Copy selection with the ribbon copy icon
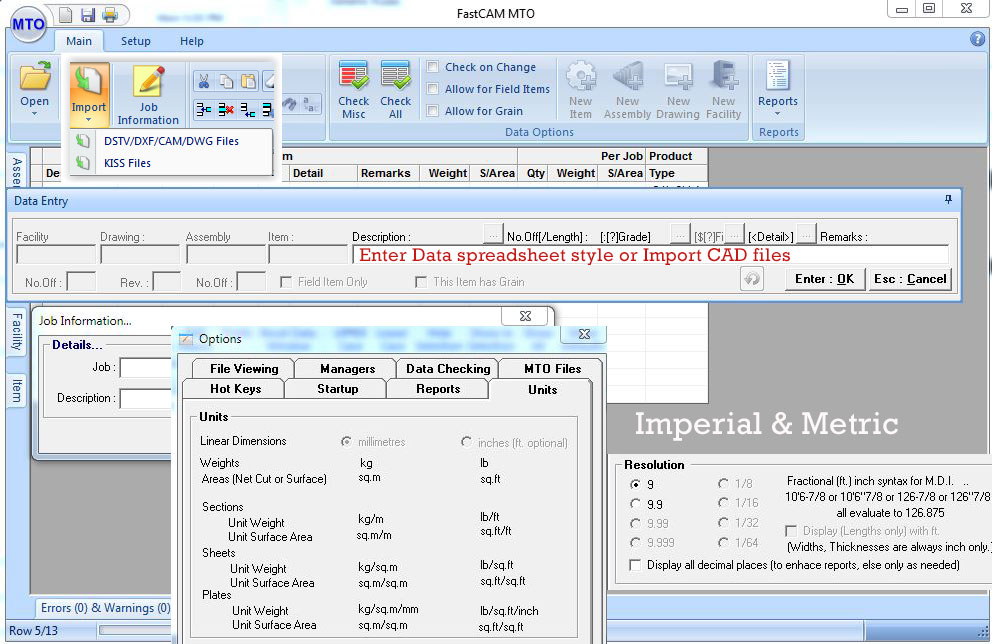992x644 pixels. point(226,82)
